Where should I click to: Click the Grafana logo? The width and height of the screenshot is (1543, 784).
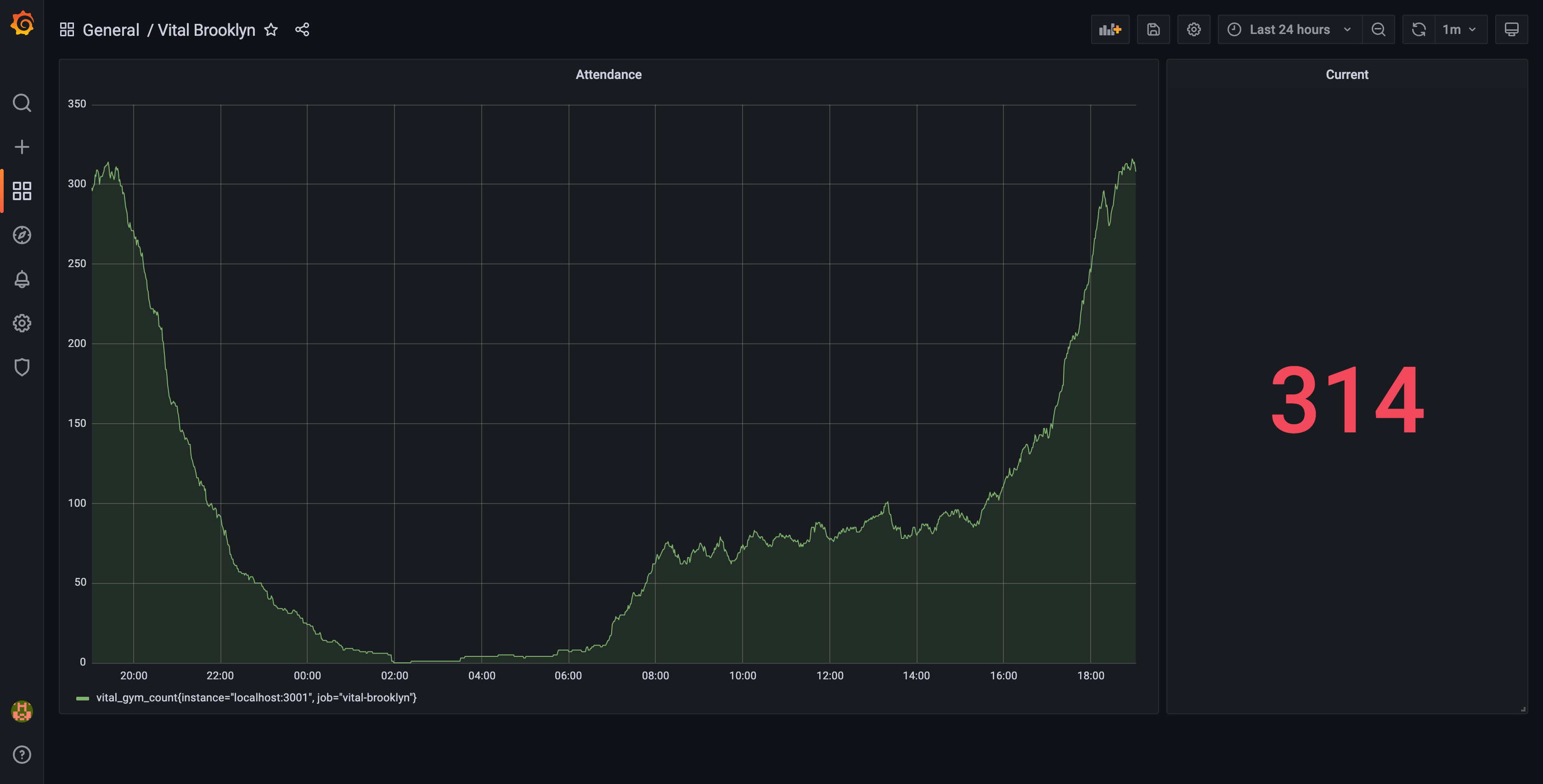(x=22, y=24)
